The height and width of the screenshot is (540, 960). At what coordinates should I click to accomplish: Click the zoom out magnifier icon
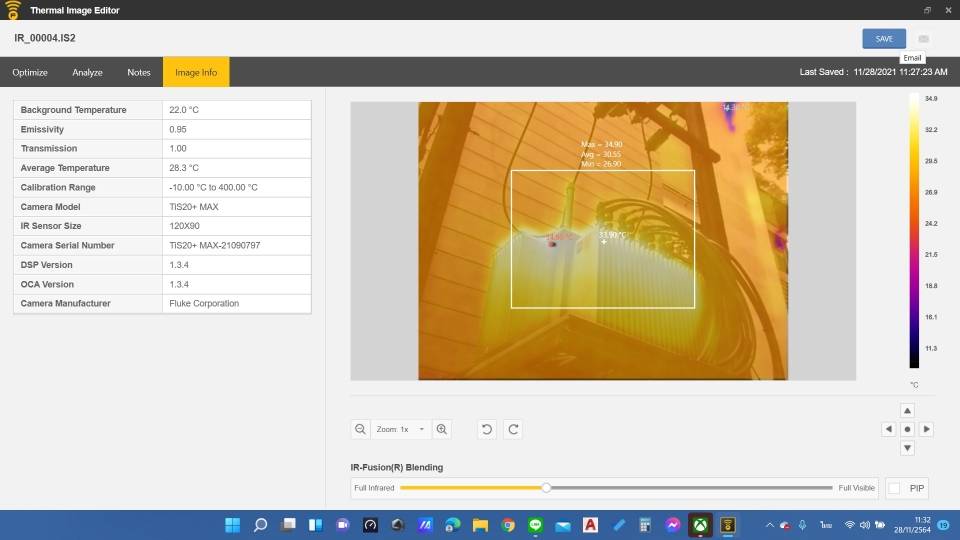[x=361, y=429]
